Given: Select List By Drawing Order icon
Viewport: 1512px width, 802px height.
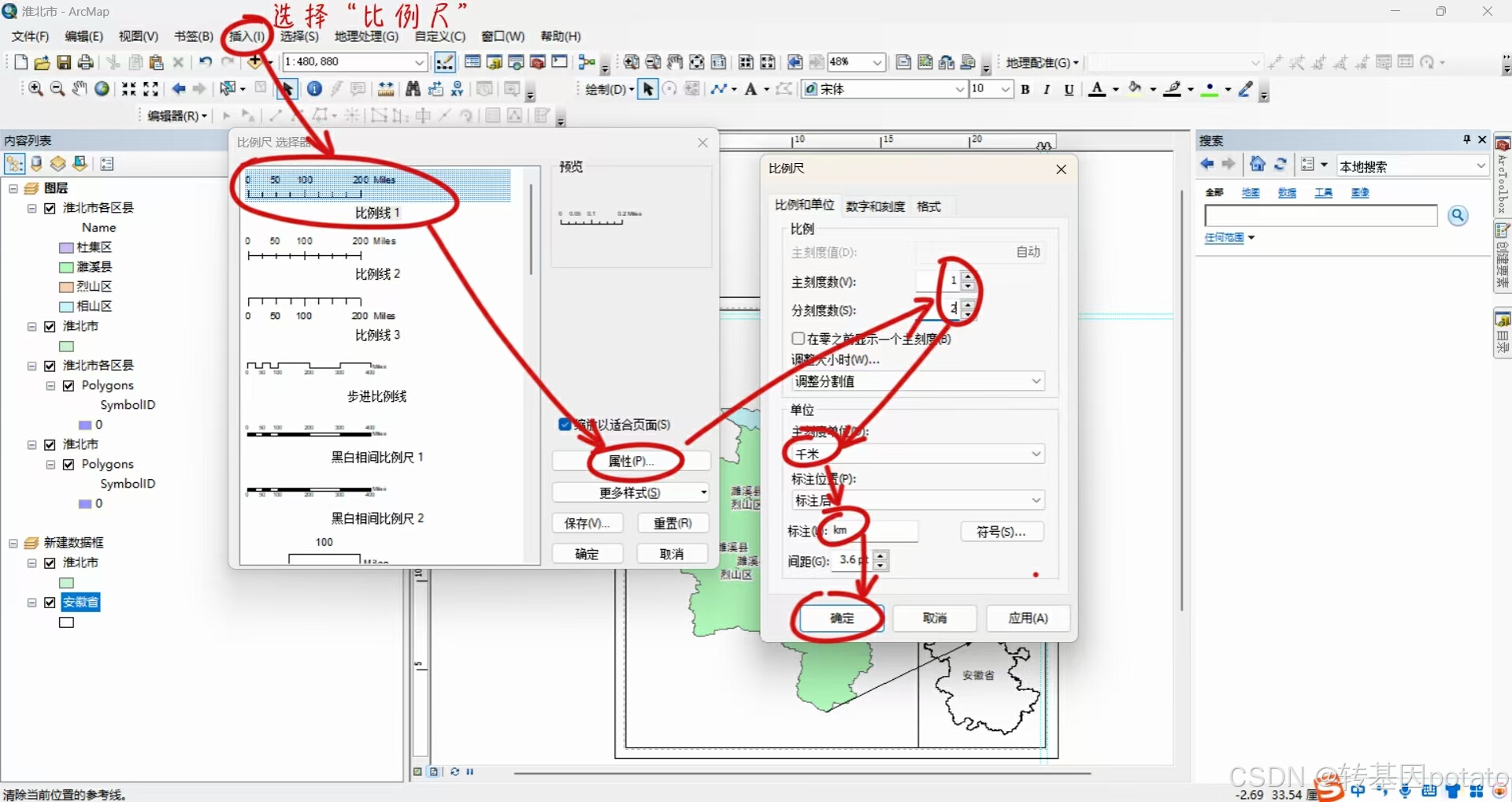Looking at the screenshot, I should tap(15, 164).
